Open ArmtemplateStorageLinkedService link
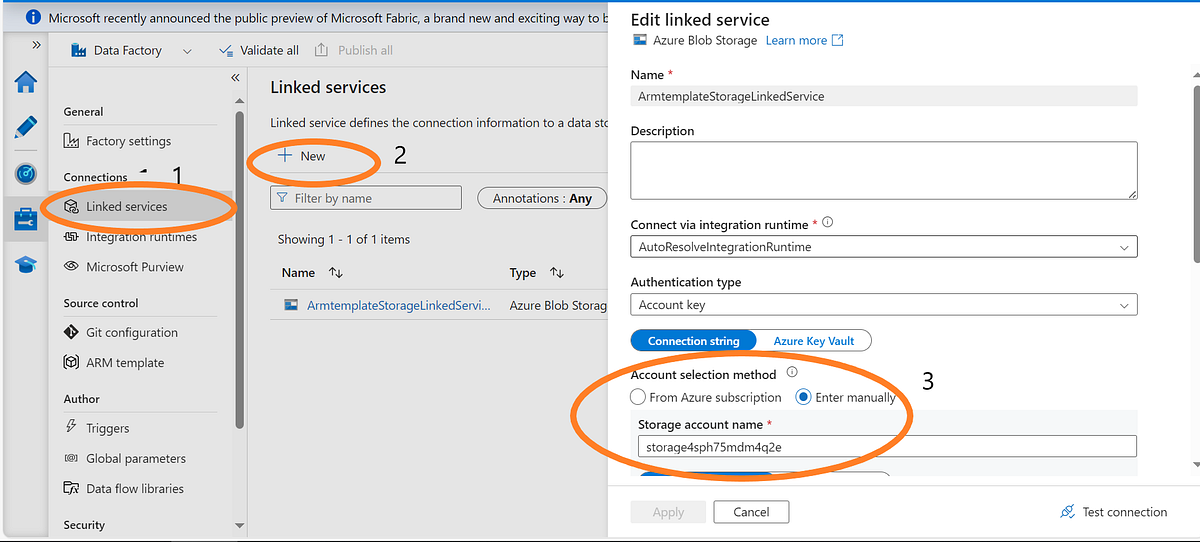Screen dimensions: 1200x542 pos(398,305)
